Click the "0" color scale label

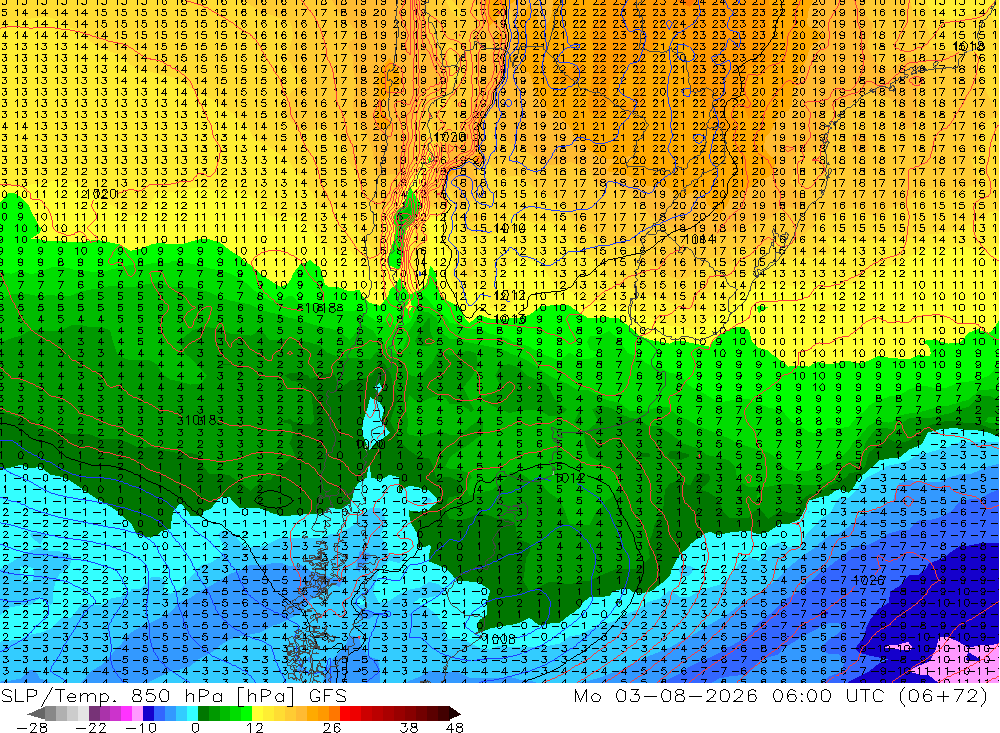[195, 727]
